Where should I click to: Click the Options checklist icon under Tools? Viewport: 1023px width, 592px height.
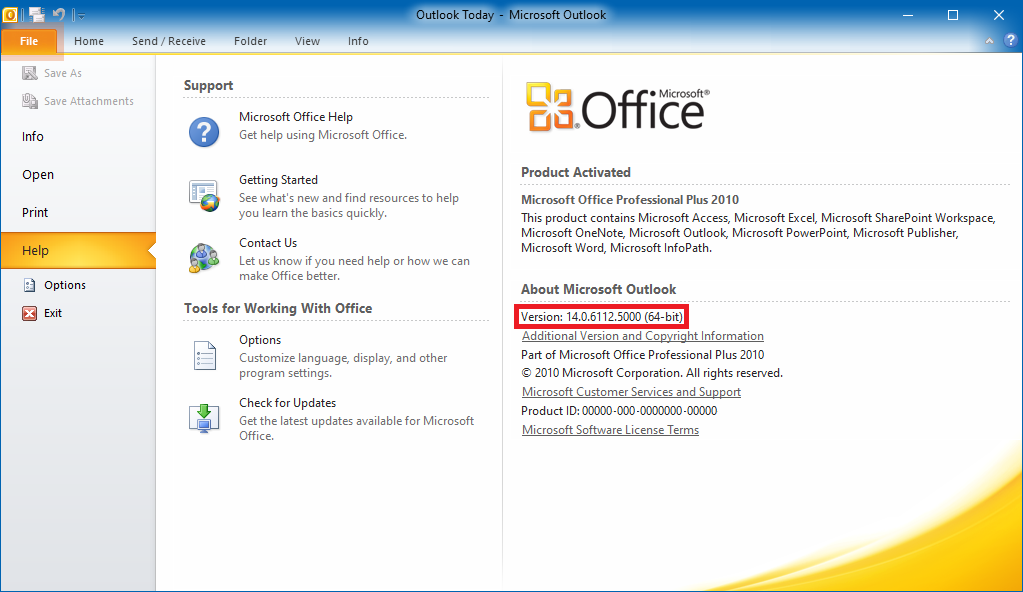[204, 355]
